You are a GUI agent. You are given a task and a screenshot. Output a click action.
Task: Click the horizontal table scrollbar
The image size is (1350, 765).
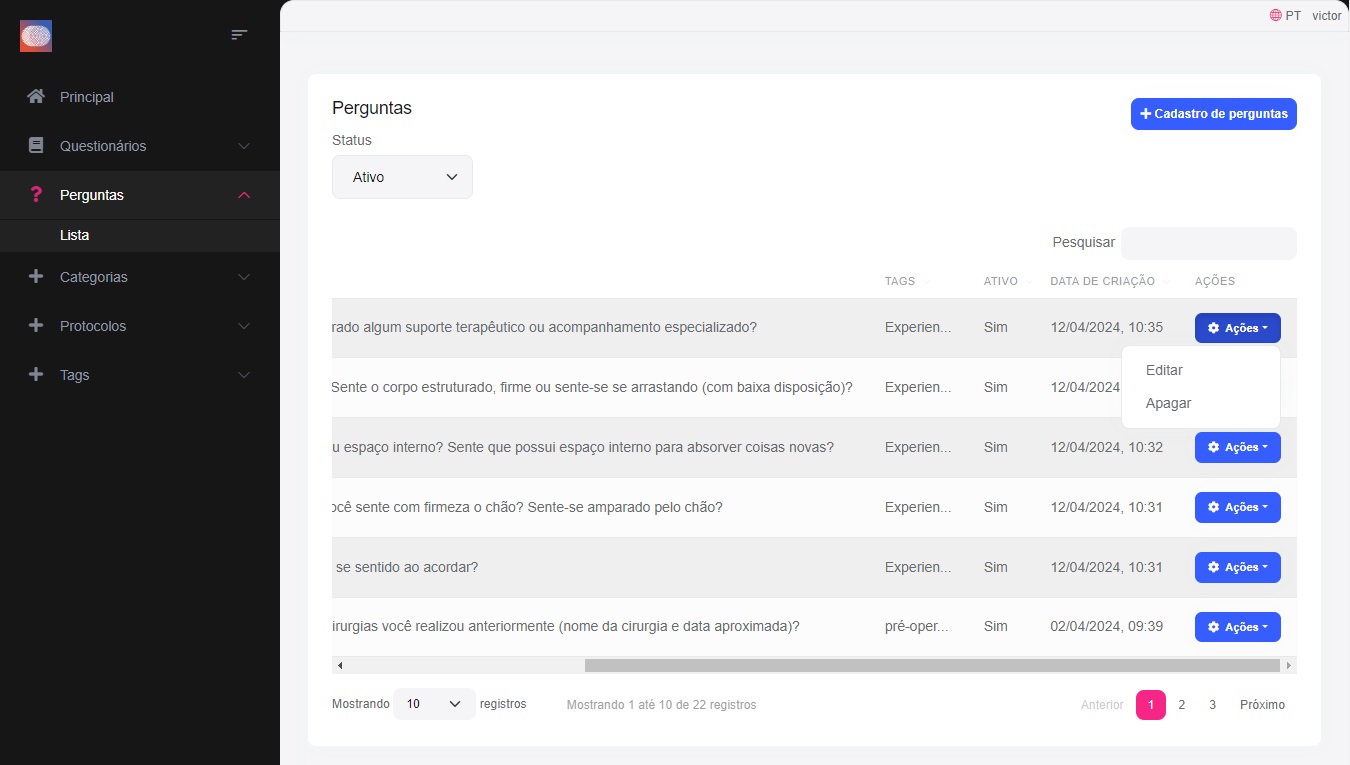point(931,665)
